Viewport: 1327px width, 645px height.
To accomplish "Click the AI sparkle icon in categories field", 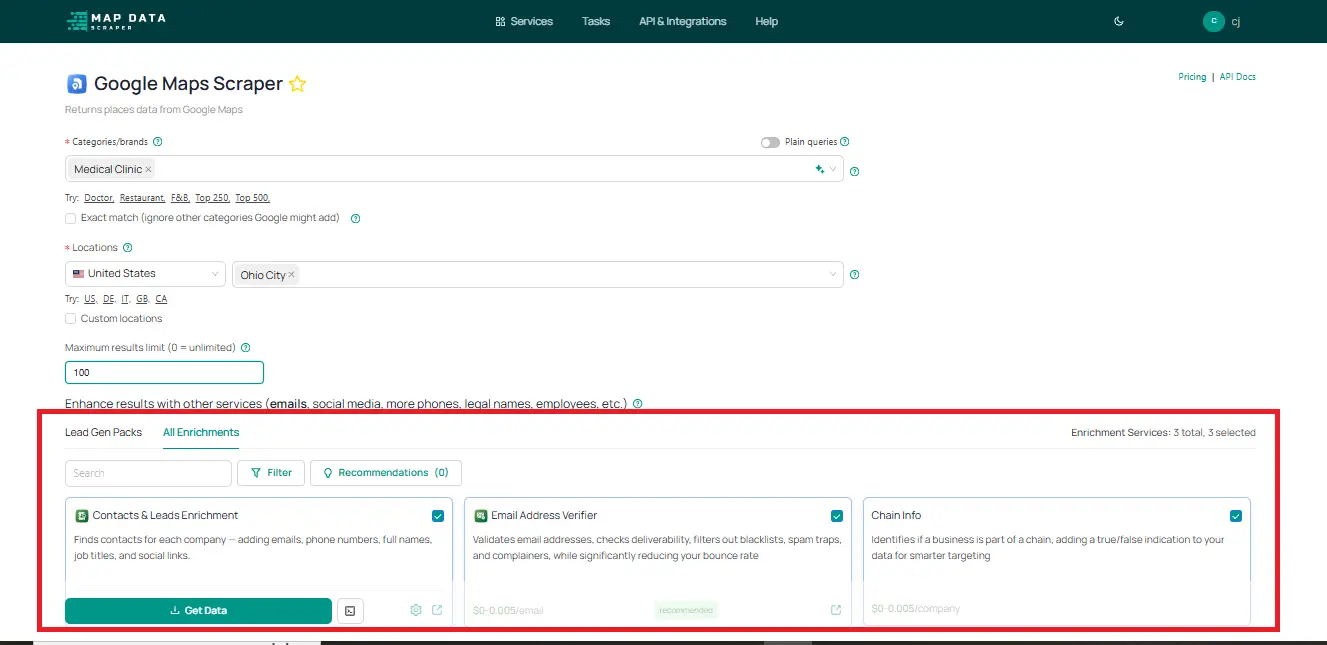I will tap(820, 170).
